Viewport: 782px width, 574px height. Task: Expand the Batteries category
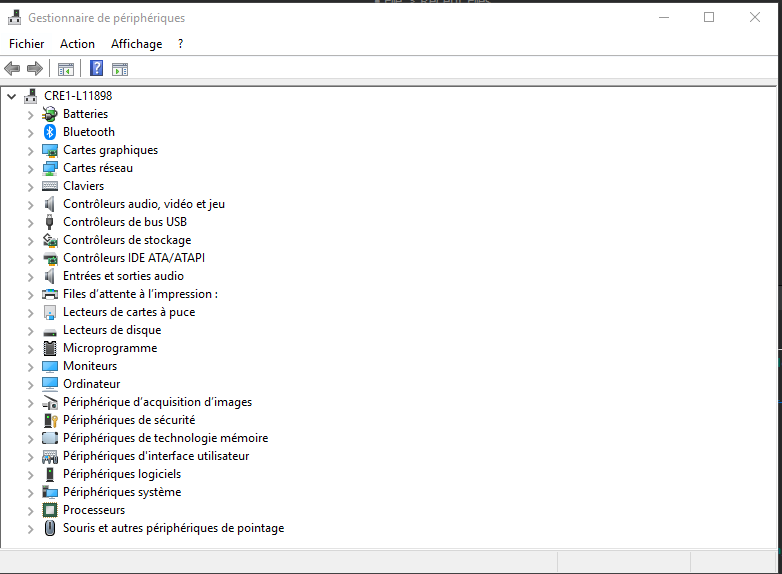(x=30, y=115)
